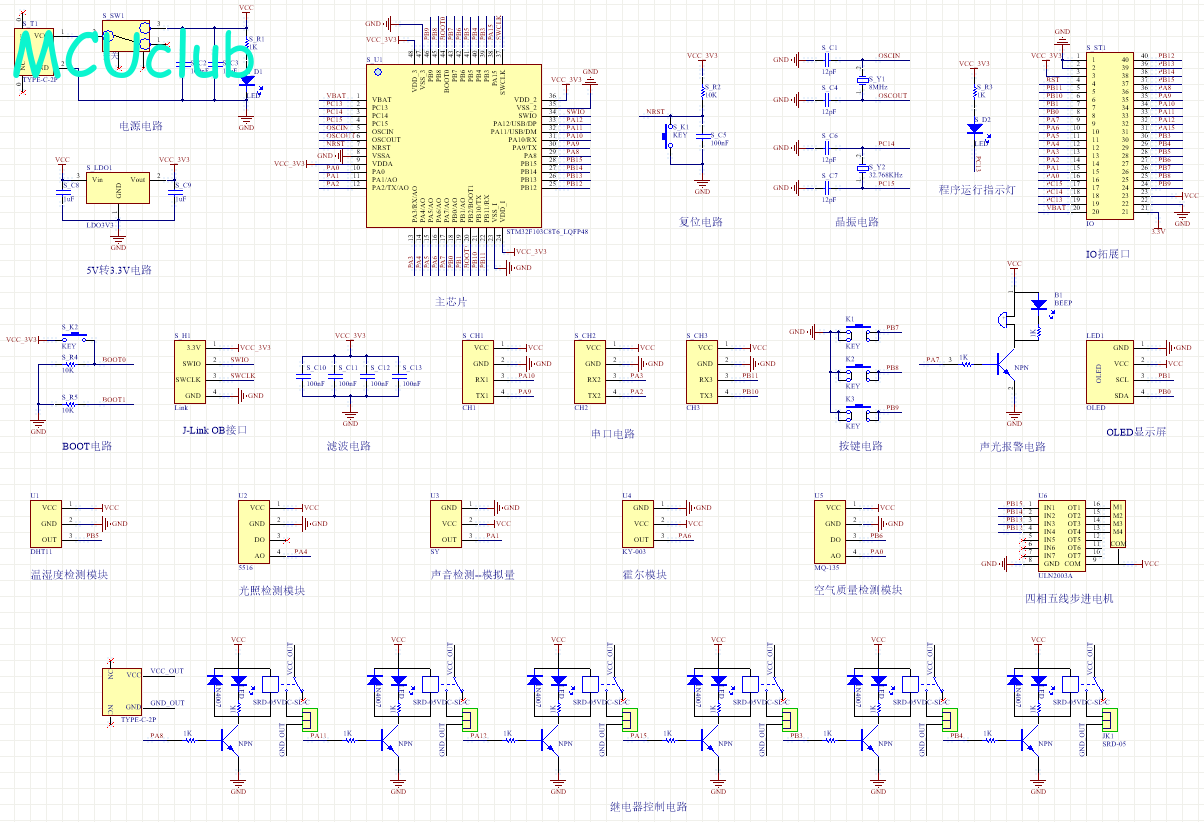This screenshot has height=822, width=1204.
Task: Click the JK1 SRD-05 relay label
Action: [1114, 740]
